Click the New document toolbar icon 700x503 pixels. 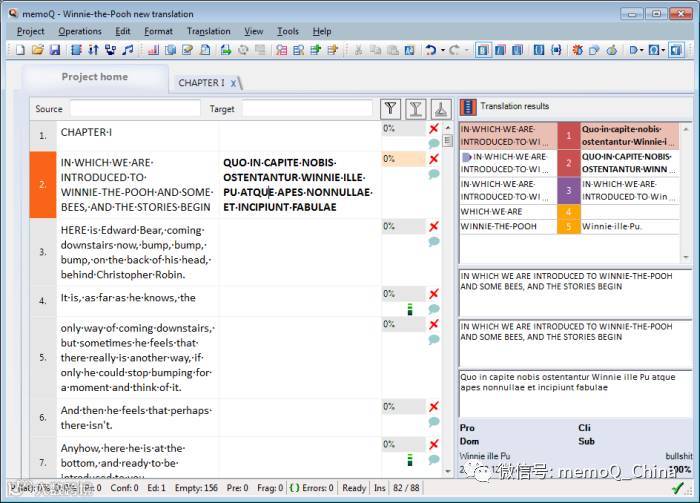point(20,50)
